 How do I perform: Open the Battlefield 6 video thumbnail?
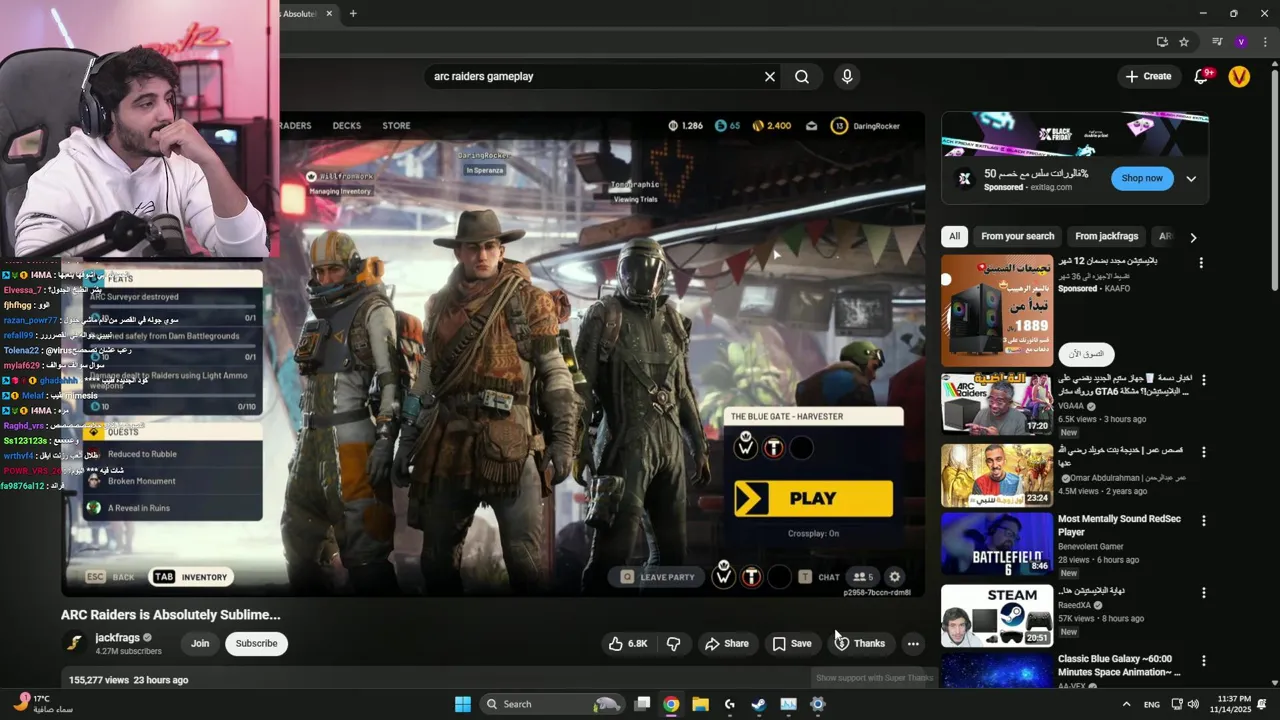click(997, 544)
